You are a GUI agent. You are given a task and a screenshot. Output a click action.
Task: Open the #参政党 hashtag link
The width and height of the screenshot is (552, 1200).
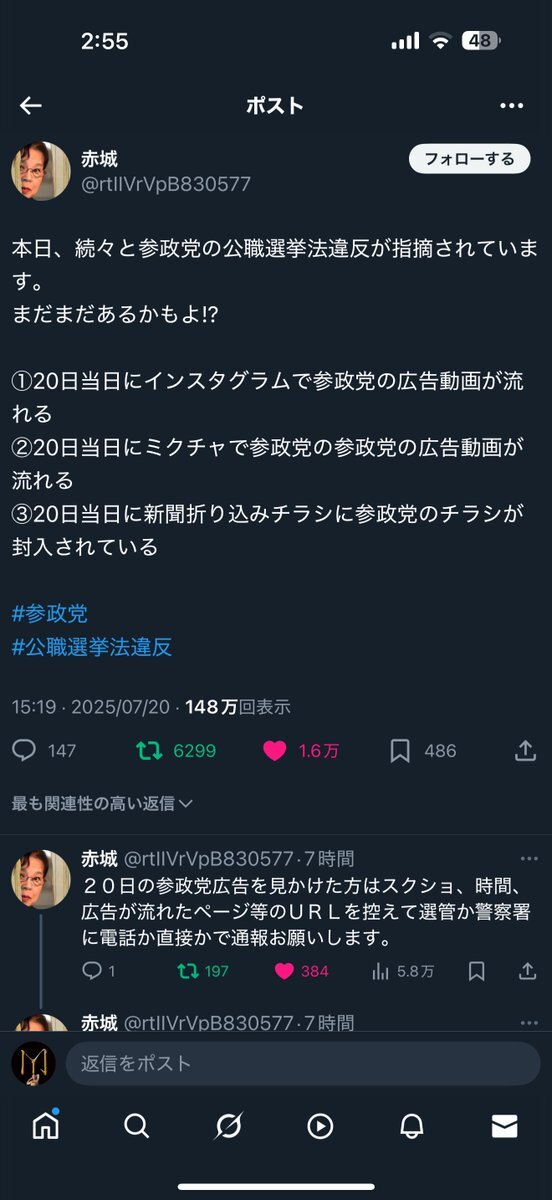pyautogui.click(x=50, y=613)
